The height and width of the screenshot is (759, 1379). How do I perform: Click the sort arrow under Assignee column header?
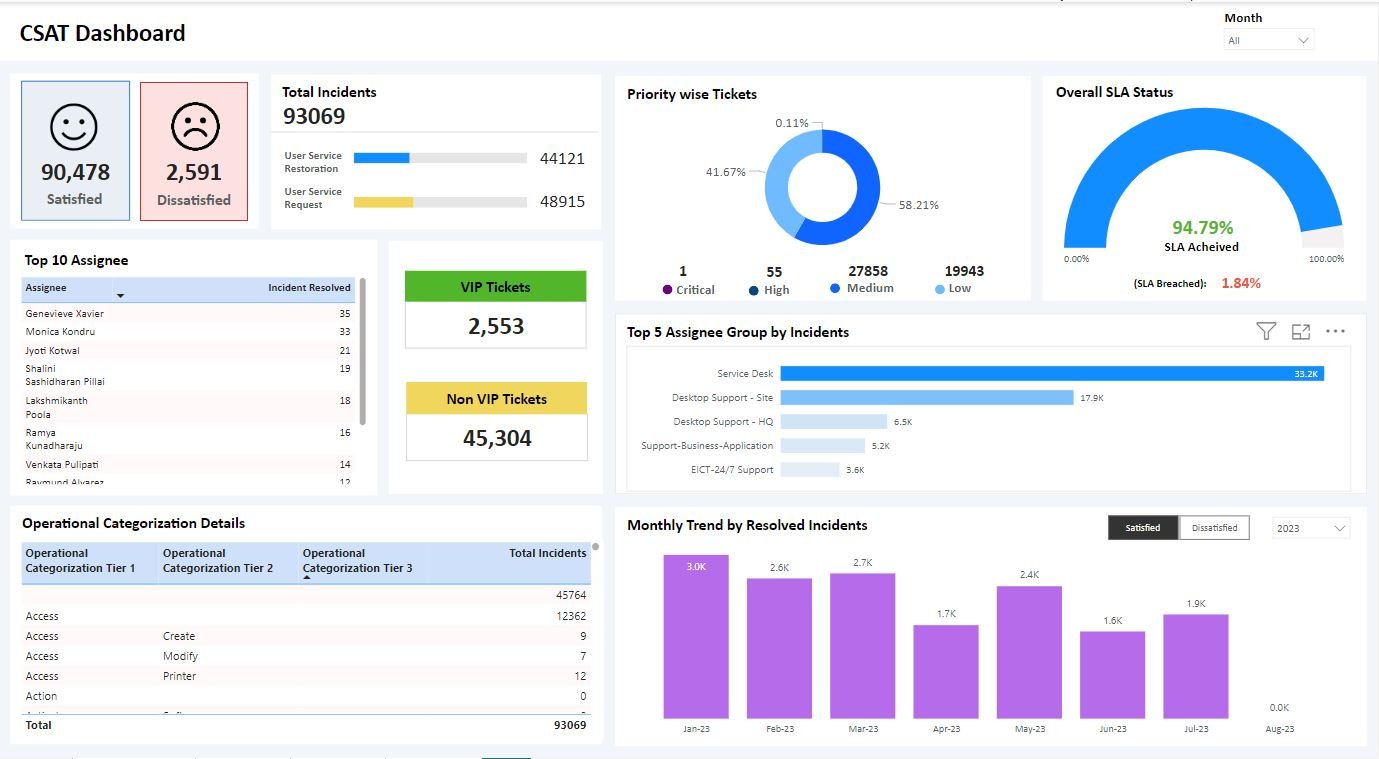click(x=121, y=296)
